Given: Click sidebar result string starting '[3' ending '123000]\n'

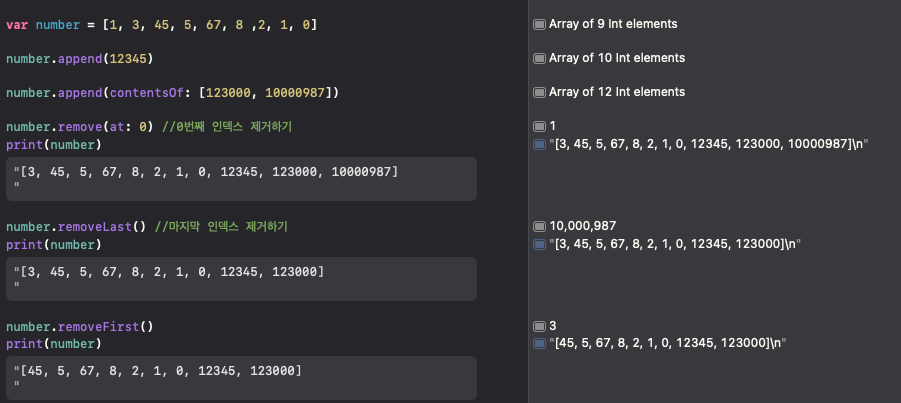Looking at the screenshot, I should click(x=675, y=244).
